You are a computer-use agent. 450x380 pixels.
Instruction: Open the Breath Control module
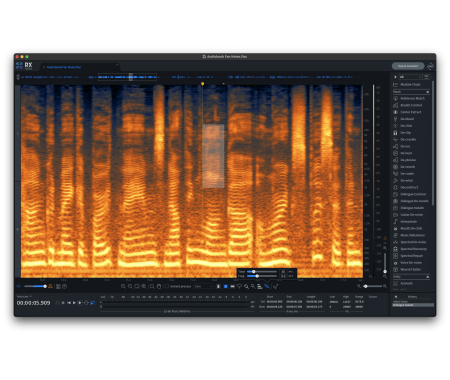412,105
